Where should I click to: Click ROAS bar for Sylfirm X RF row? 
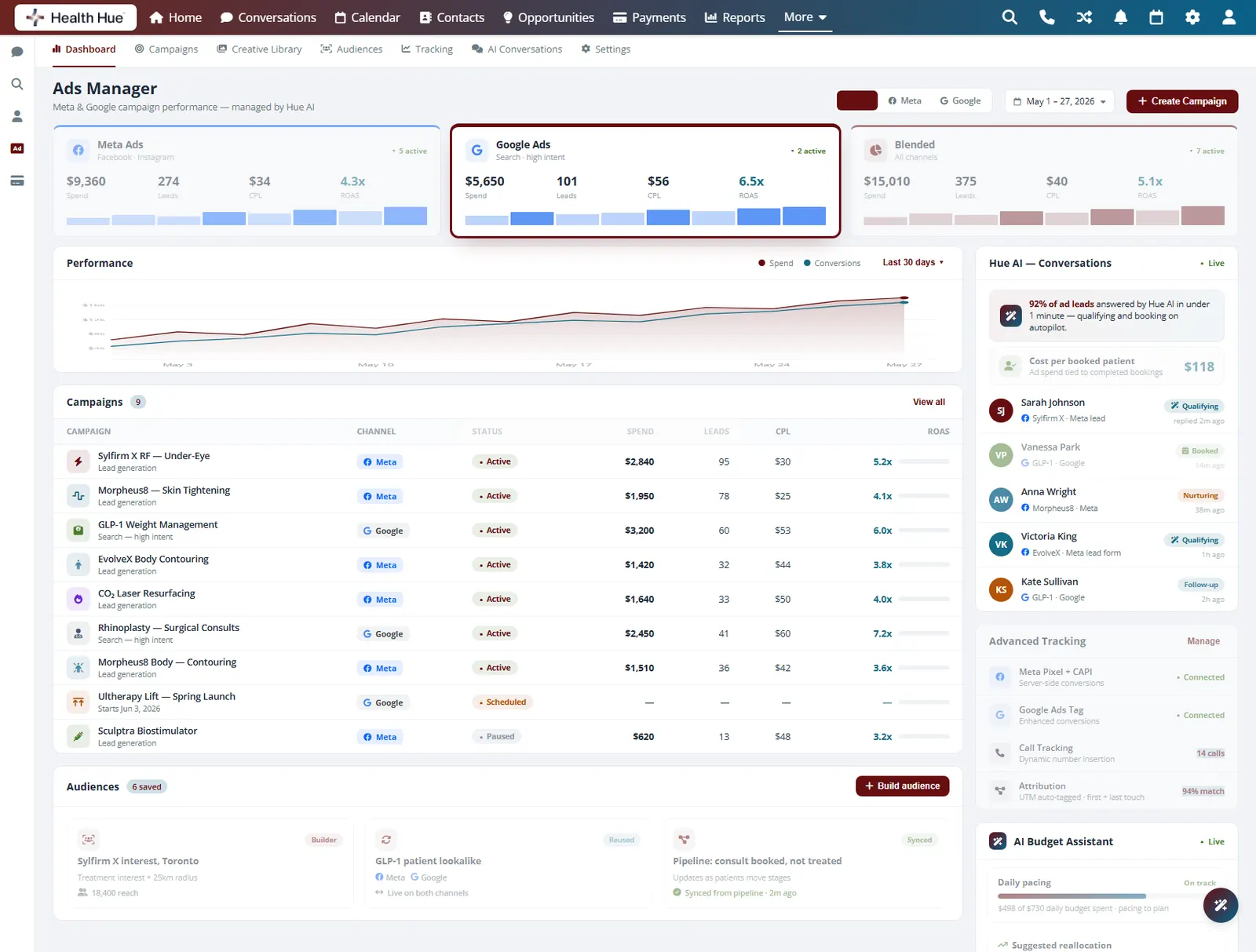click(925, 461)
